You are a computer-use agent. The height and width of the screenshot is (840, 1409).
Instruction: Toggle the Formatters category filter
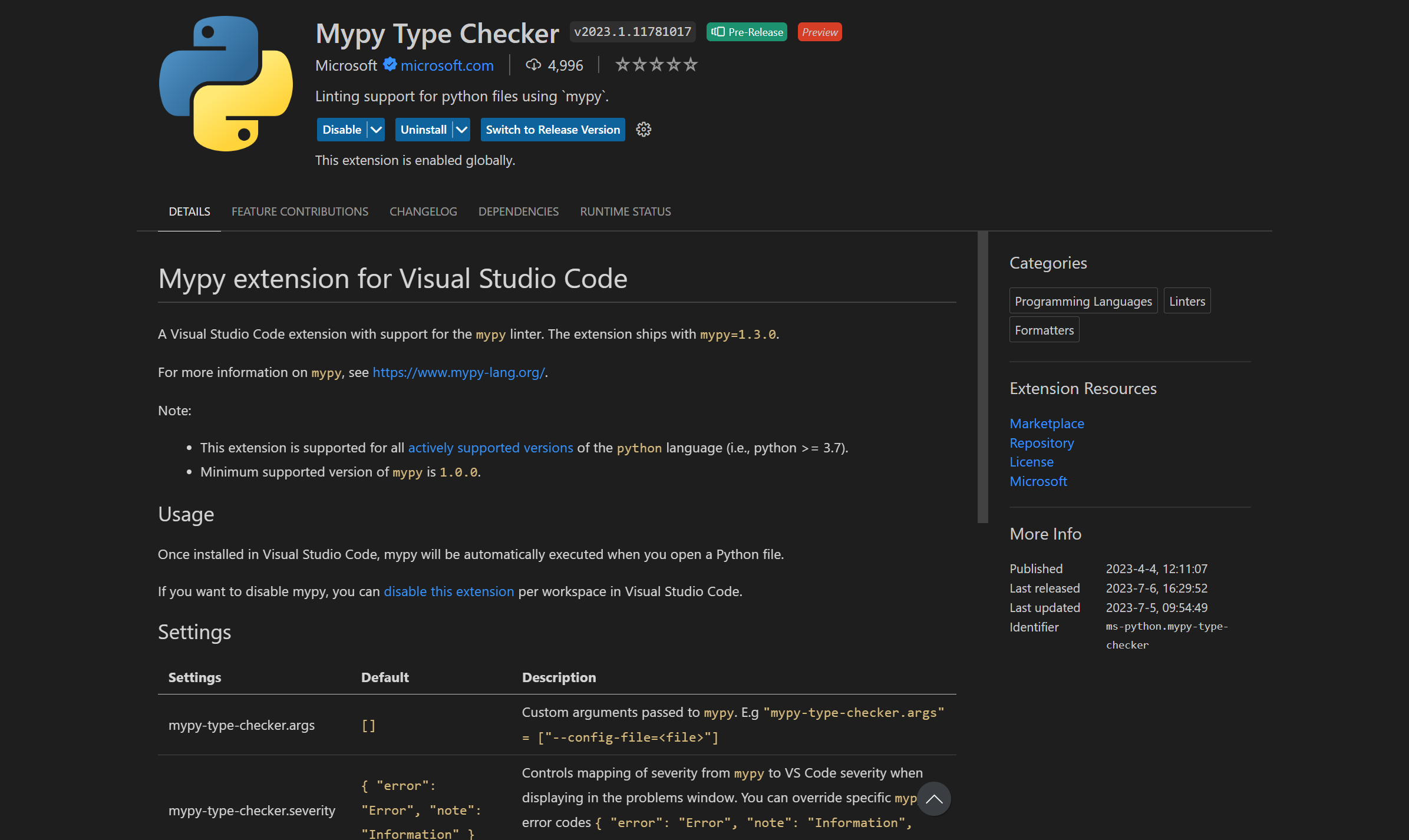pyautogui.click(x=1044, y=329)
